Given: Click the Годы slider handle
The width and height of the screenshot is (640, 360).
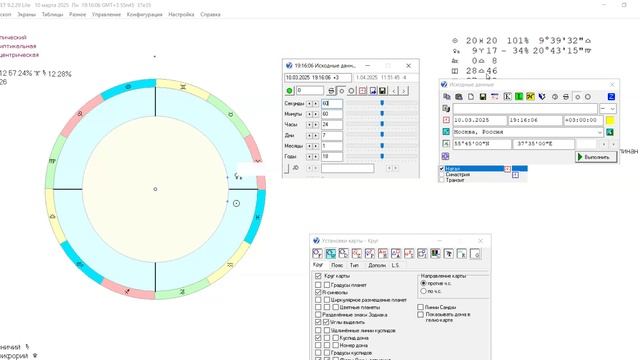Looking at the screenshot, I should pos(382,156).
